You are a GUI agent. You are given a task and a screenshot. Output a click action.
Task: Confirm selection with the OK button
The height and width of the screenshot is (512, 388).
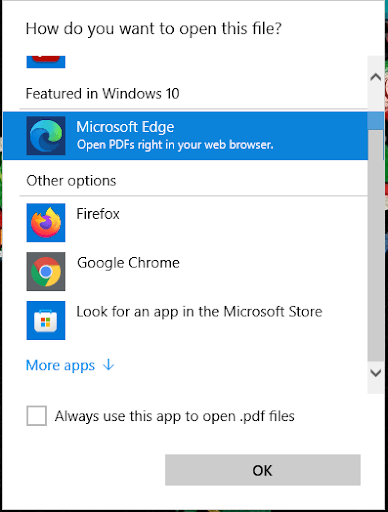pyautogui.click(x=263, y=470)
